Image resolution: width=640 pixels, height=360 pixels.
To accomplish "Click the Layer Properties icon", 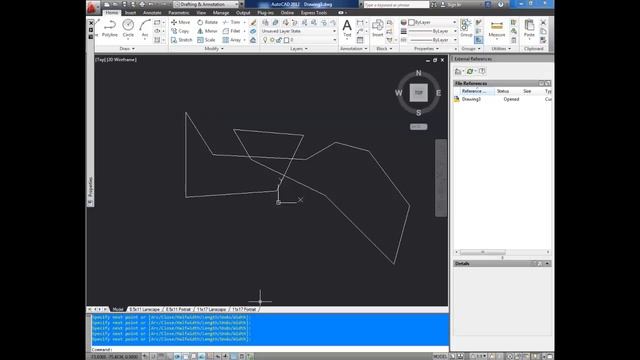I will tap(265, 22).
